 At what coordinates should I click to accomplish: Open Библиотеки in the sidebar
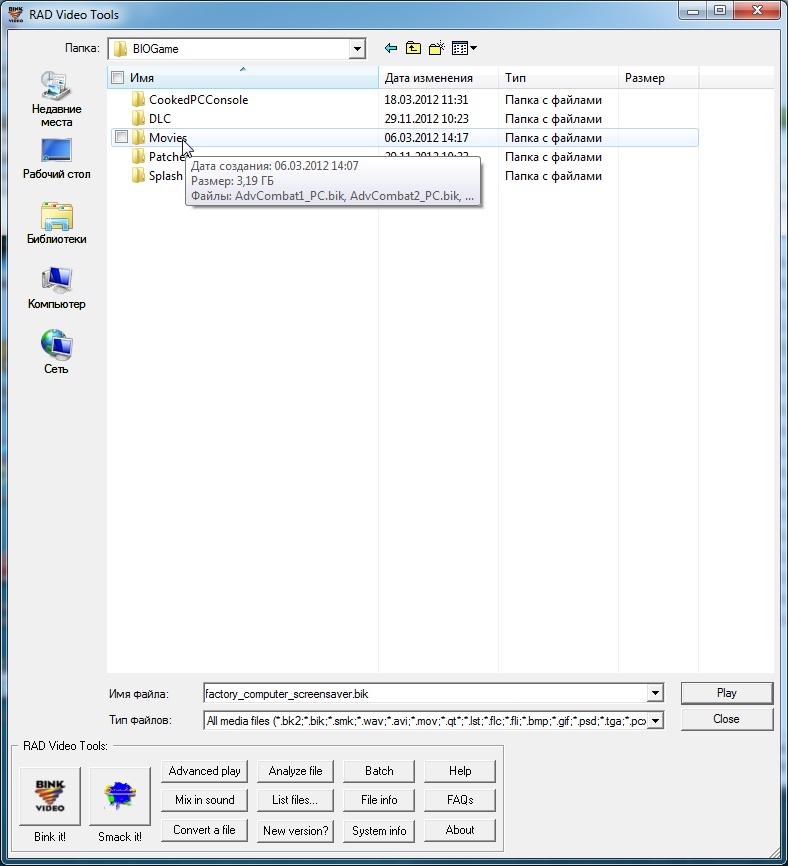[56, 224]
